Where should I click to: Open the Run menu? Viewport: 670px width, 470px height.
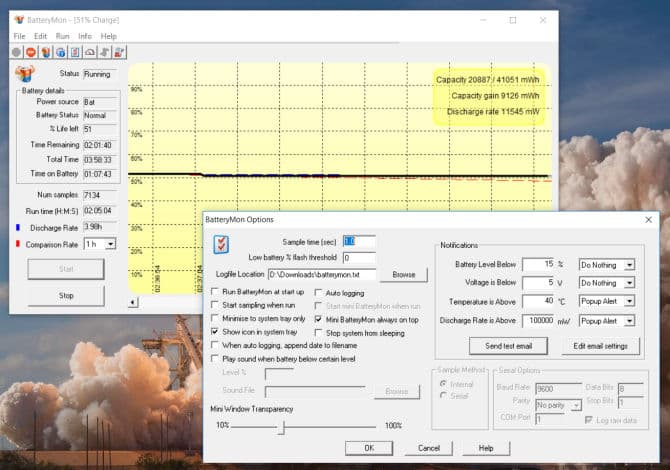62,36
